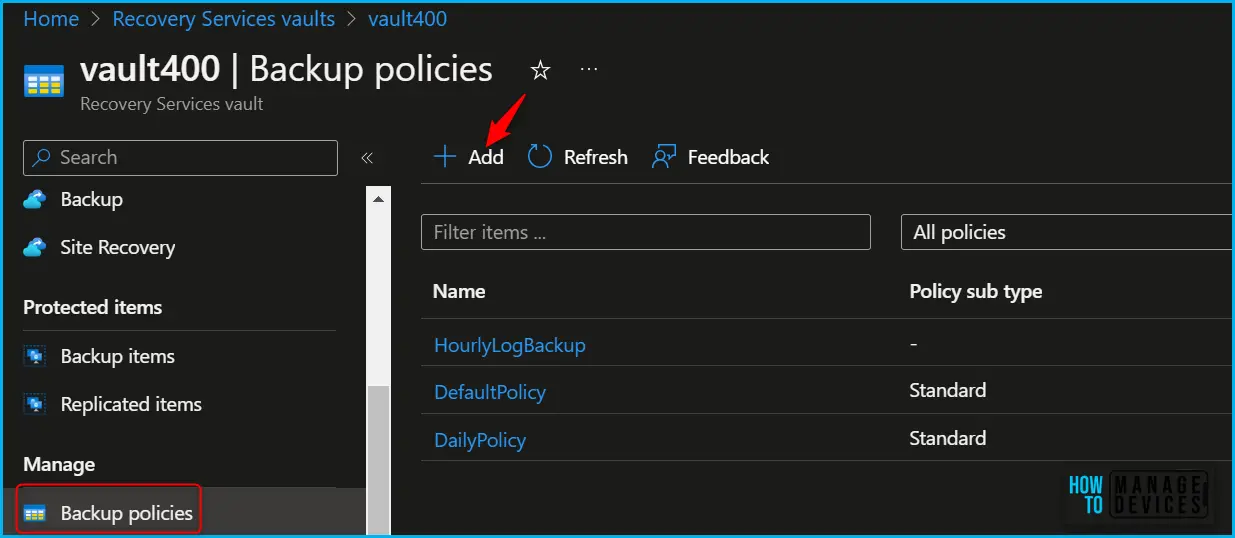1235x538 pixels.
Task: Click the dash sub type for HourlyLogBackup
Action: click(x=913, y=344)
